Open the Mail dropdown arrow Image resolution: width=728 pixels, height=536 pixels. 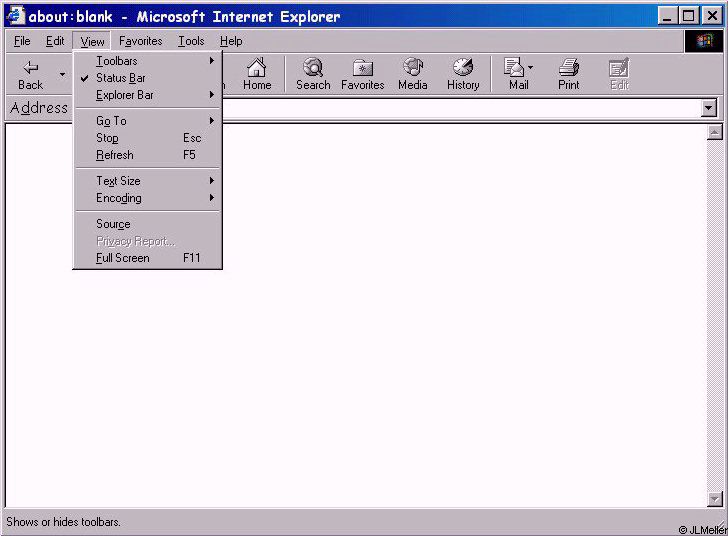coord(531,68)
